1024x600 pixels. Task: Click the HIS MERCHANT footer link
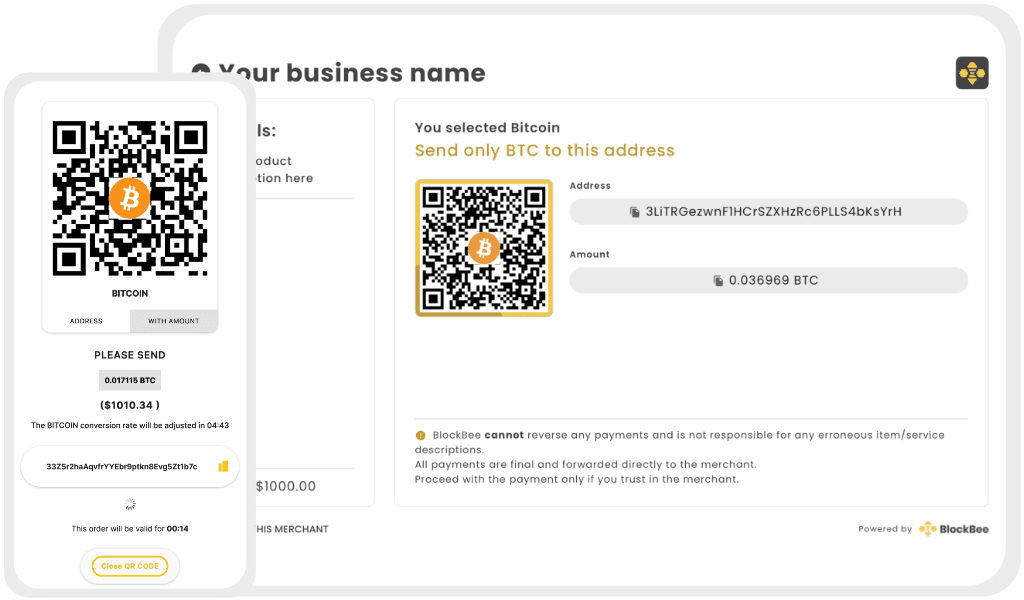[292, 529]
